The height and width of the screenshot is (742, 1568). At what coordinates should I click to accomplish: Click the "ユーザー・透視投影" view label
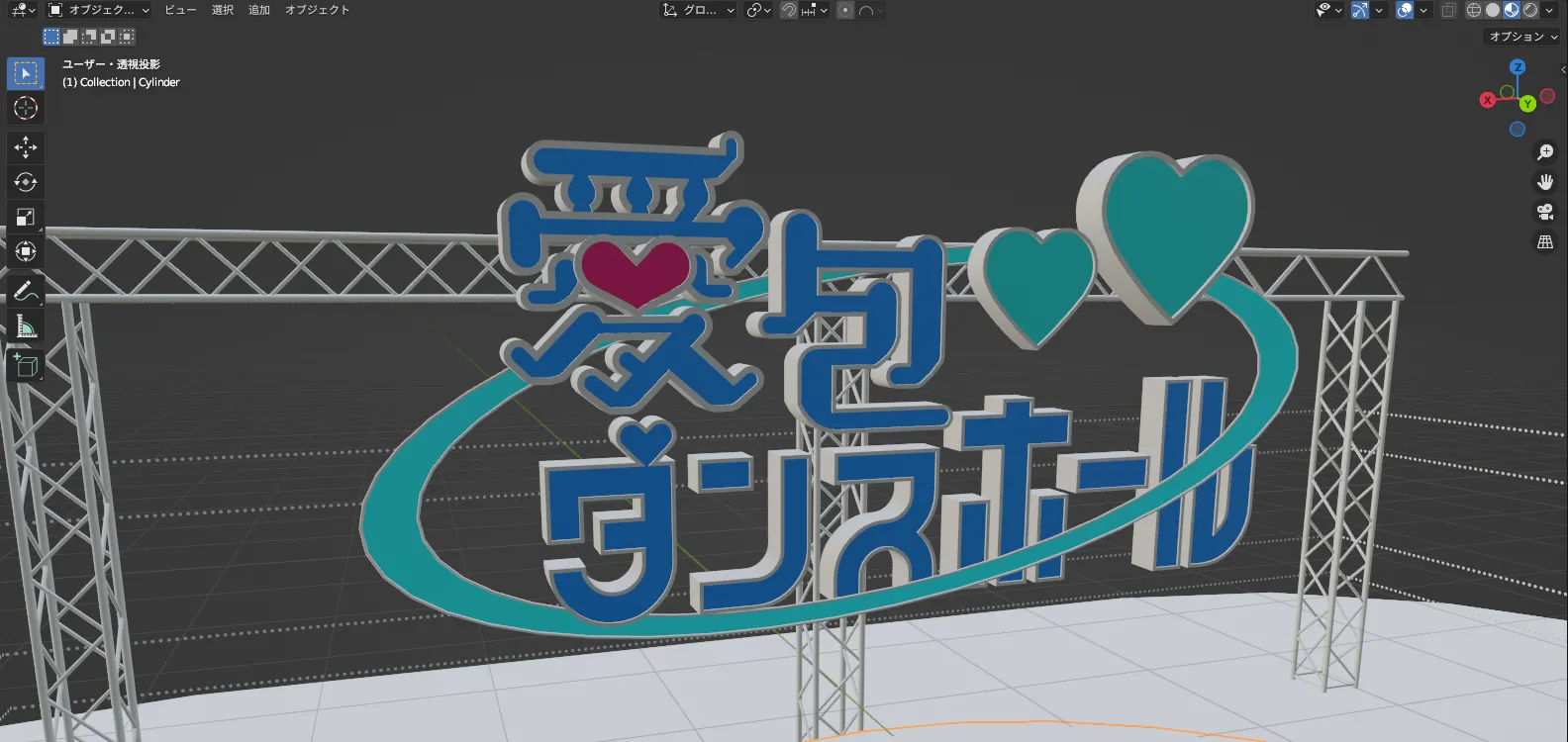(111, 64)
